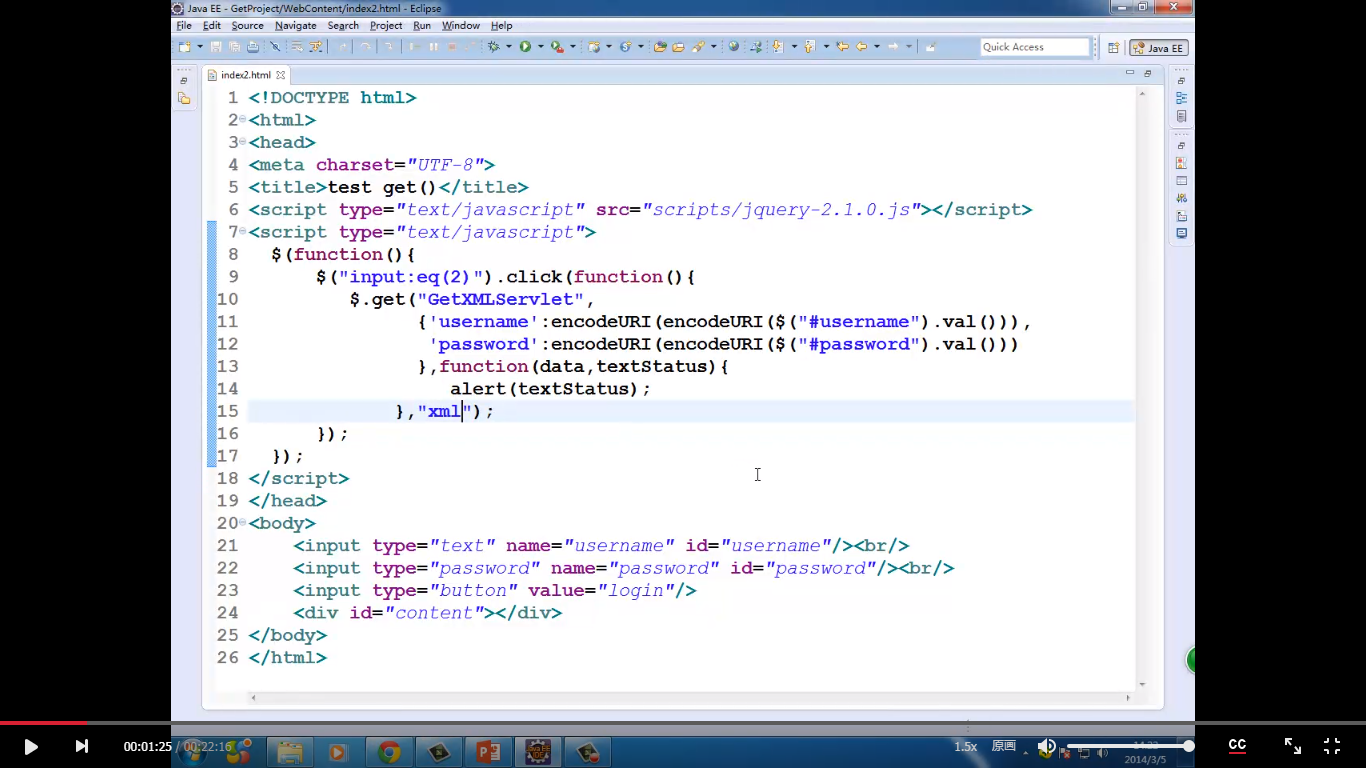1366x768 pixels.
Task: Click the editor vertical scrollbar down arrow
Action: 1143,685
